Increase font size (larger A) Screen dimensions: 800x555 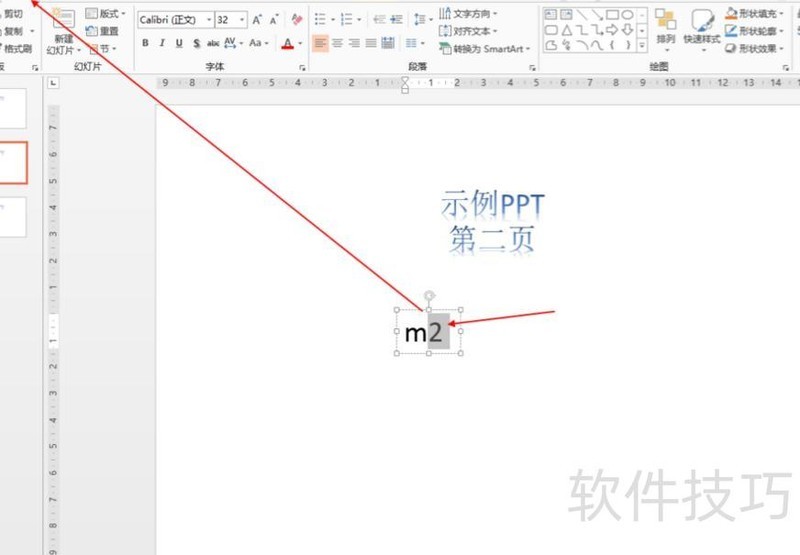point(257,20)
